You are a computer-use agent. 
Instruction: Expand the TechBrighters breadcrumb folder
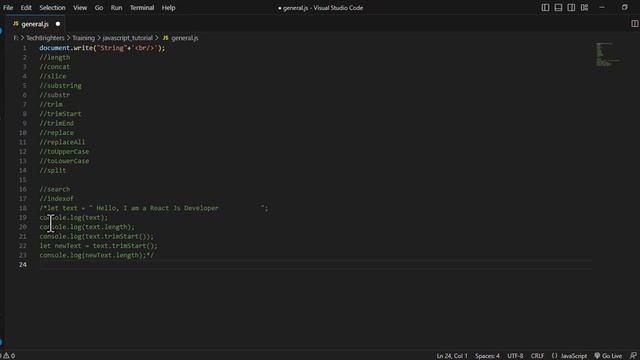click(45, 38)
